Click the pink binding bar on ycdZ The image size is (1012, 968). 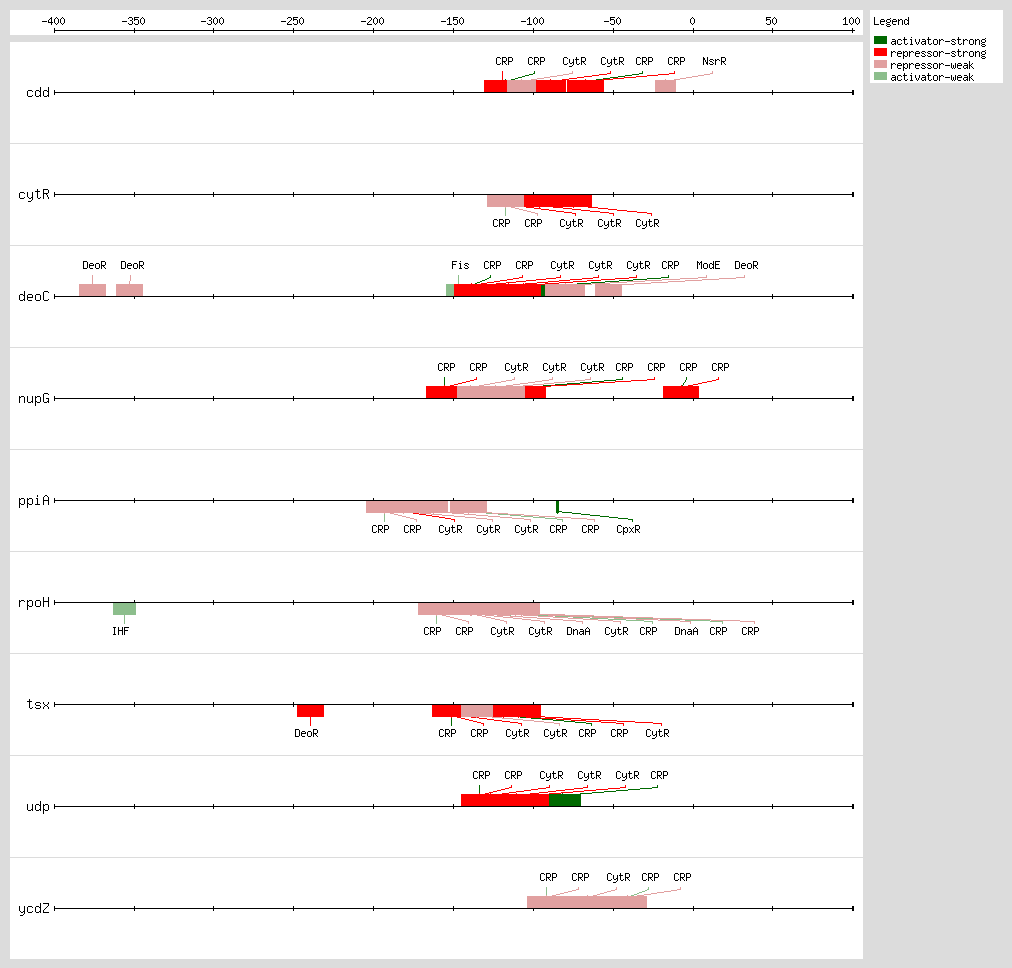[x=587, y=902]
